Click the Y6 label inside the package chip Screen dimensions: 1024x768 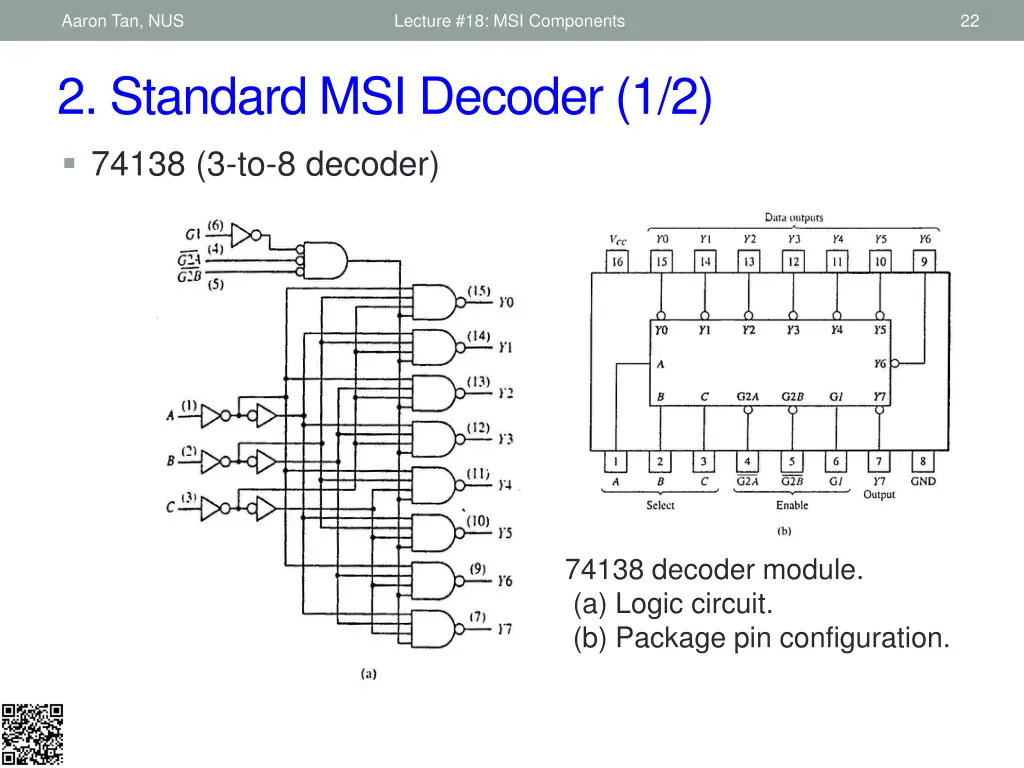click(x=880, y=364)
